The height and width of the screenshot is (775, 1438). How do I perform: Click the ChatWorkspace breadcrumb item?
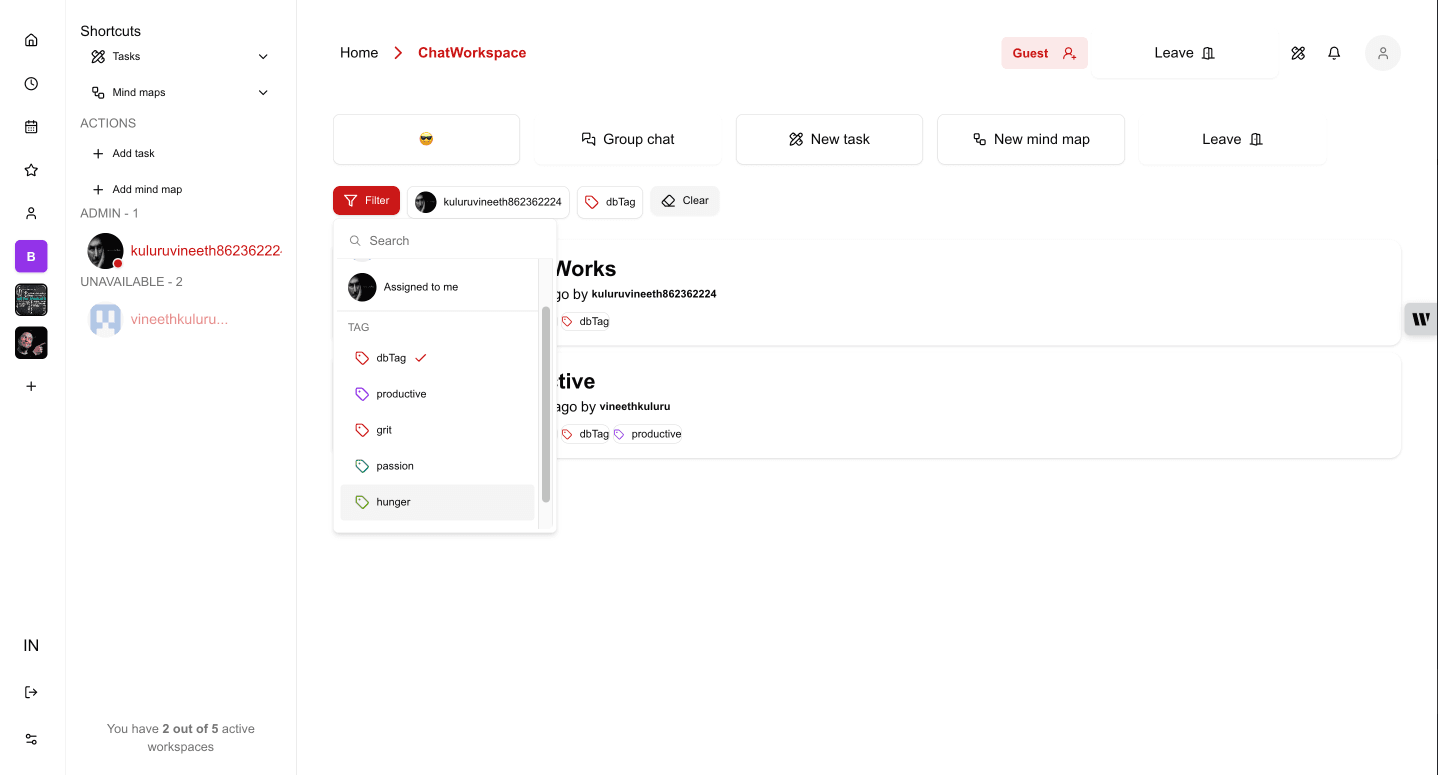[471, 52]
